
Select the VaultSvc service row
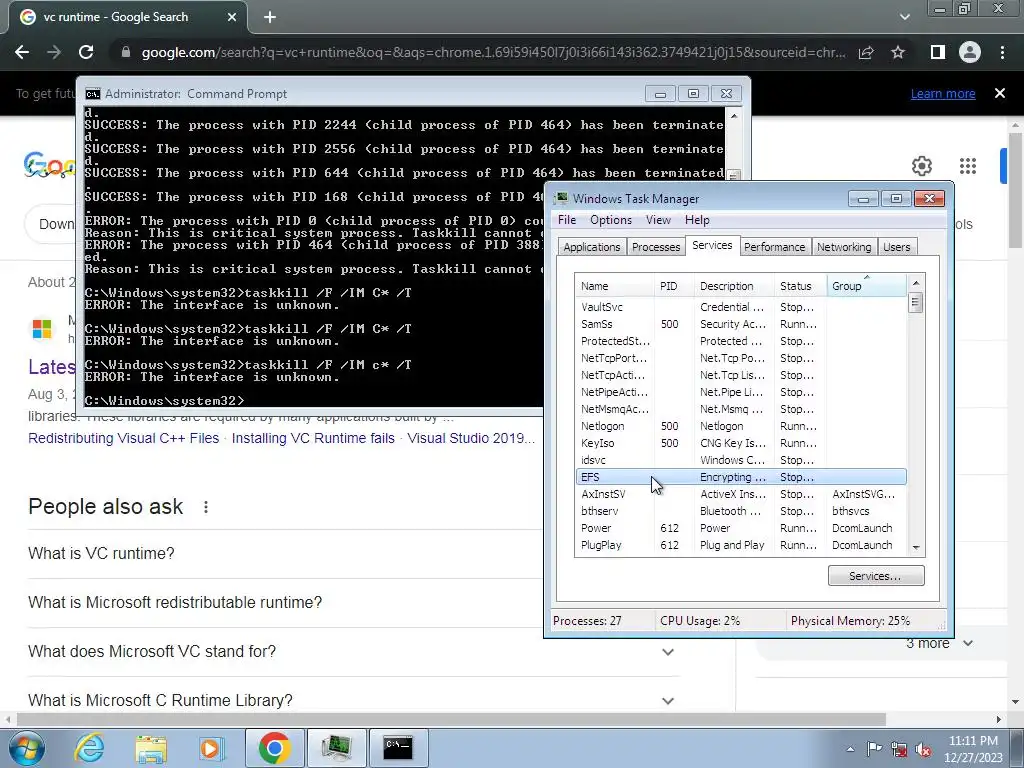coord(741,307)
